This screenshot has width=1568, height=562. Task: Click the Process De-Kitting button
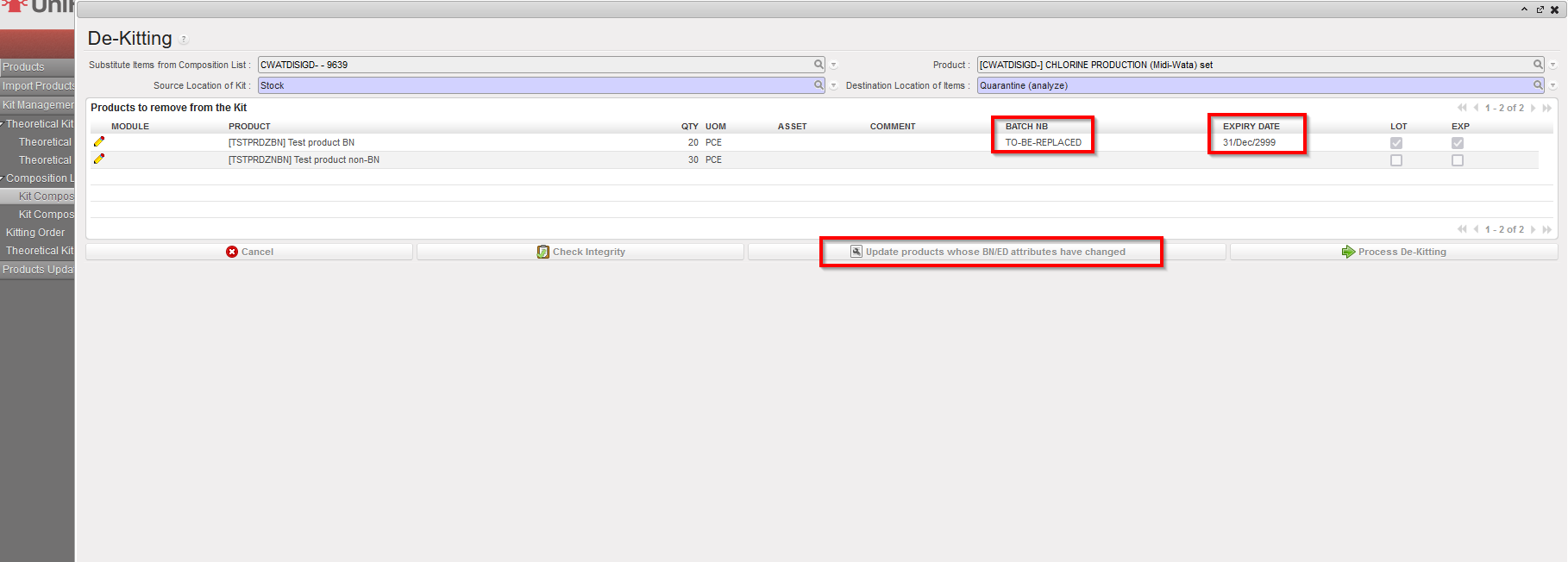pos(1394,252)
